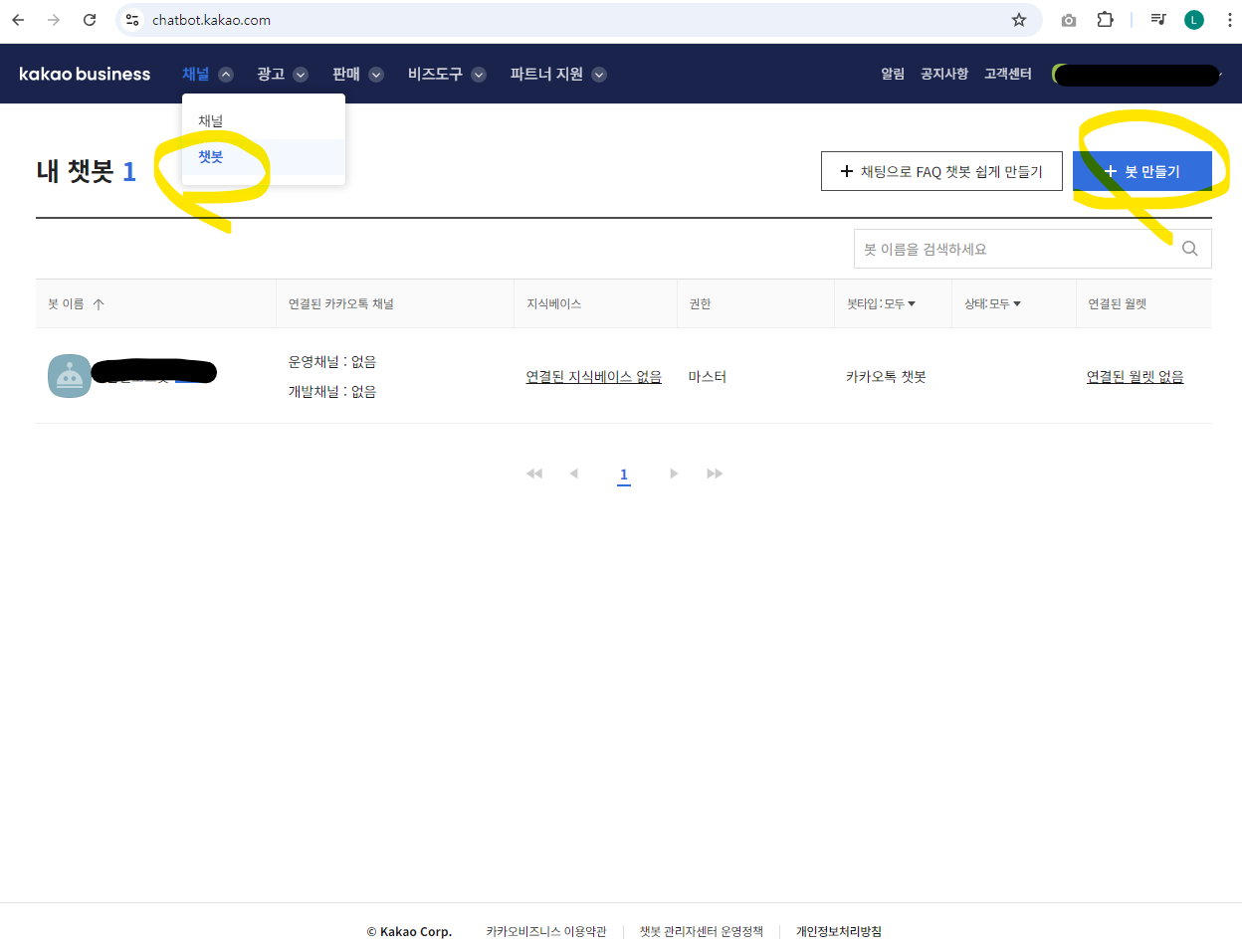Click the 권한 column header
This screenshot has height=952, width=1242.
pos(701,304)
